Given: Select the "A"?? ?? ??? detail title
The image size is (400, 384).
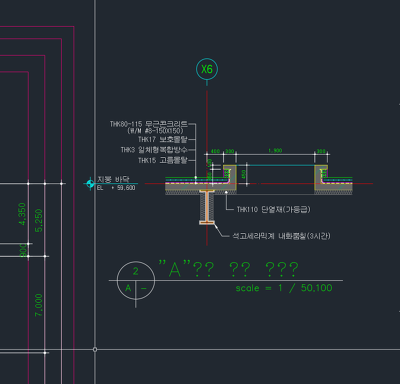Looking at the screenshot, I should [229, 269].
